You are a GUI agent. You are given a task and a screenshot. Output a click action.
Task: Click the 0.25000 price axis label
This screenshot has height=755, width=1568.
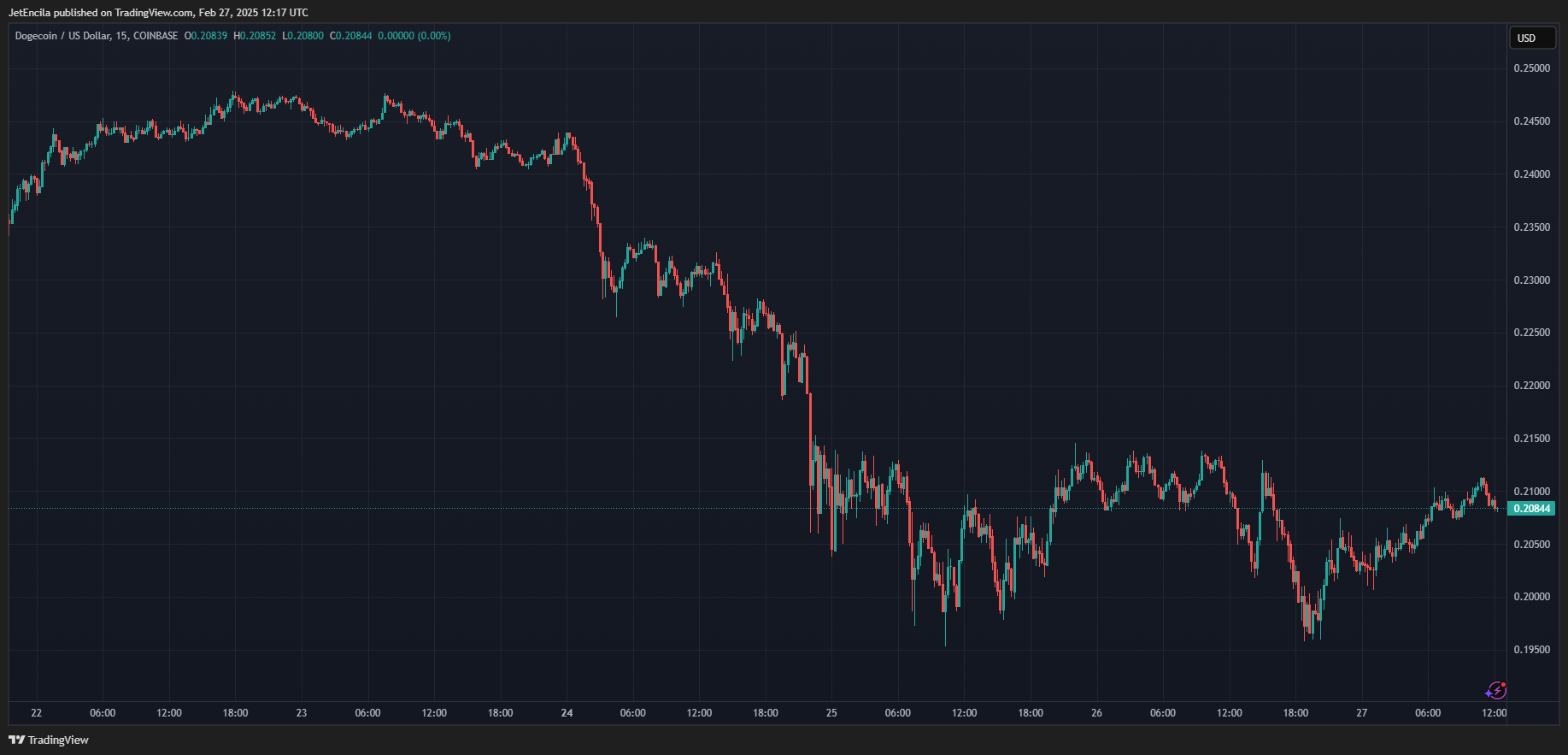[x=1531, y=68]
